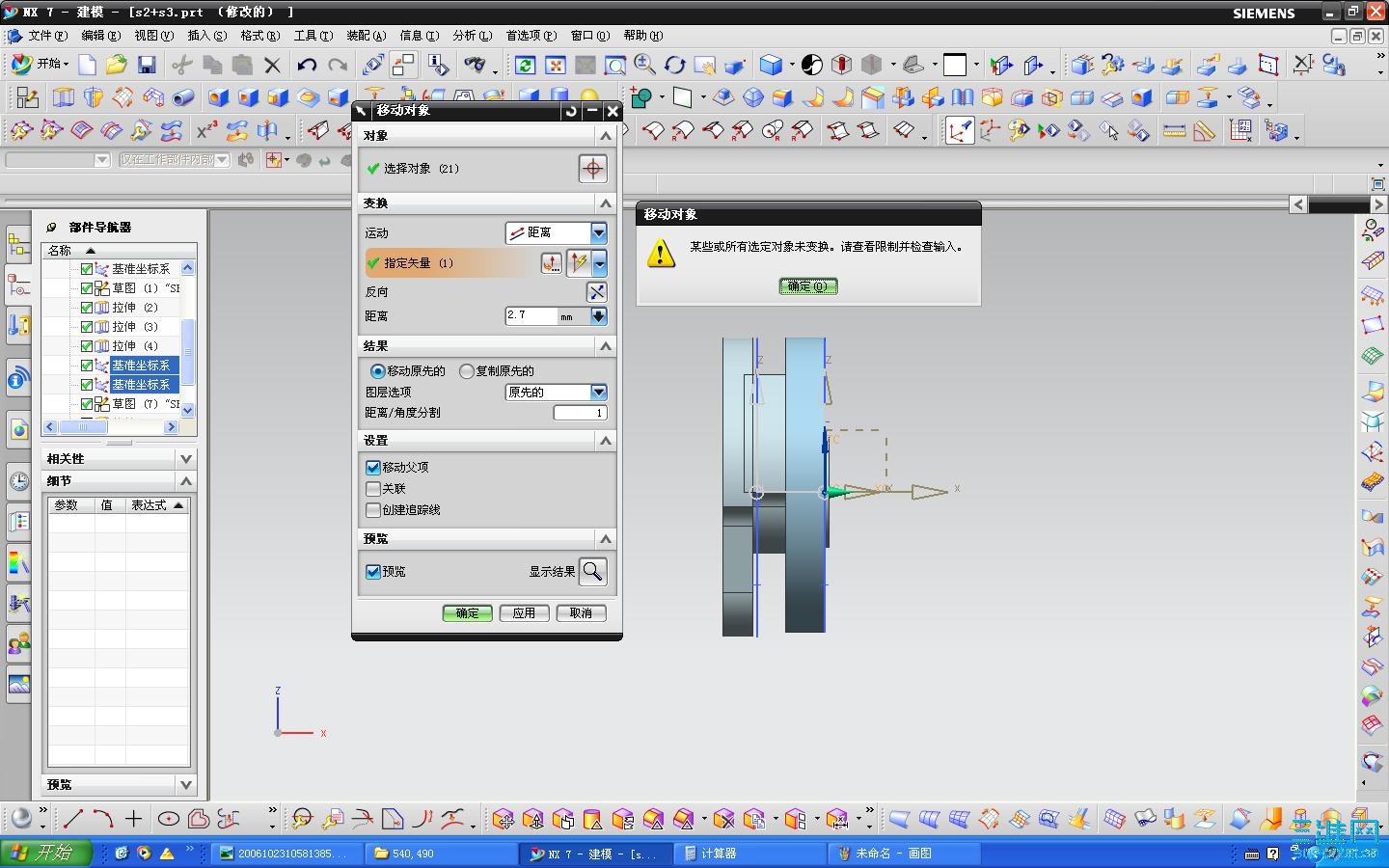The height and width of the screenshot is (868, 1389).
Task: Open the 开始 application menu button
Action: tap(40, 65)
